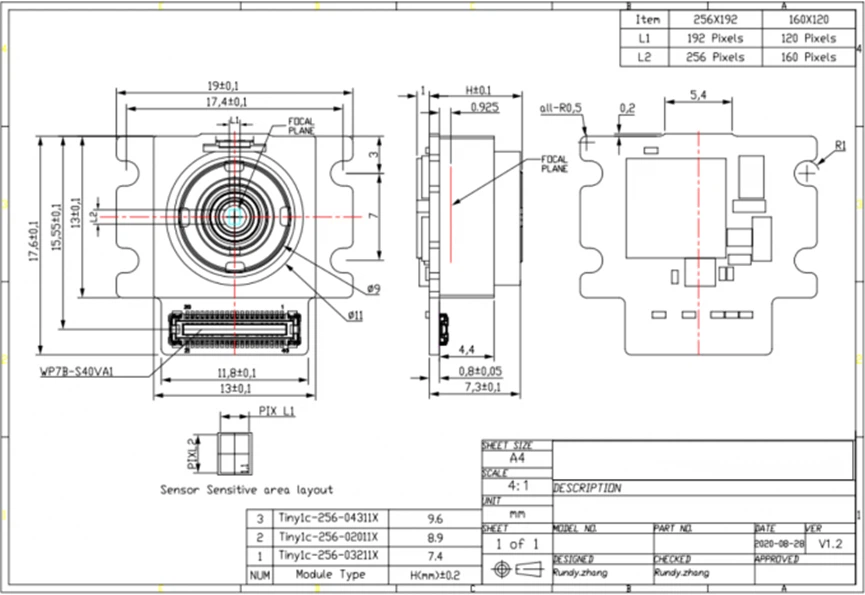This screenshot has width=865, height=595.
Task: Select the Tiny1c-256-04311X module row
Action: click(x=364, y=518)
